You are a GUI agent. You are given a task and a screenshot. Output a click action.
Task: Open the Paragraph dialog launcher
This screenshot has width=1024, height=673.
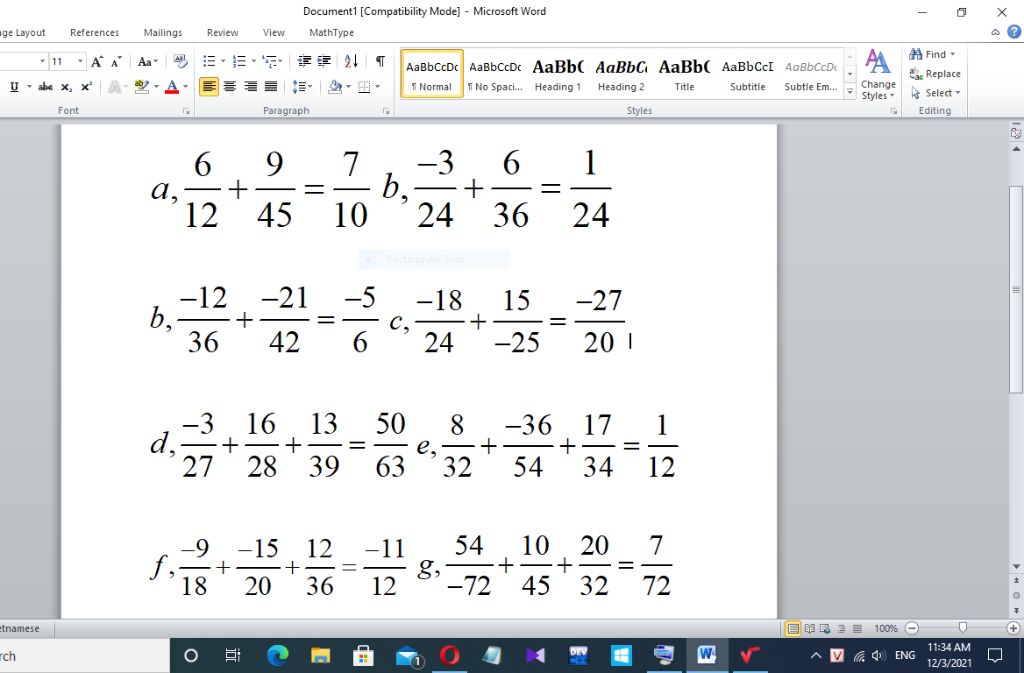(386, 112)
